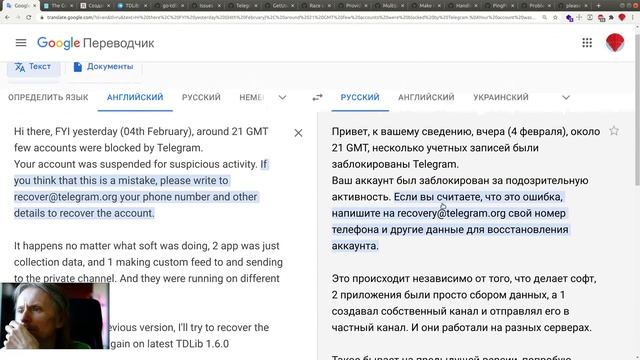Click the square screenshot-style extension icon
This screenshot has height=360, width=640.
coord(590,18)
